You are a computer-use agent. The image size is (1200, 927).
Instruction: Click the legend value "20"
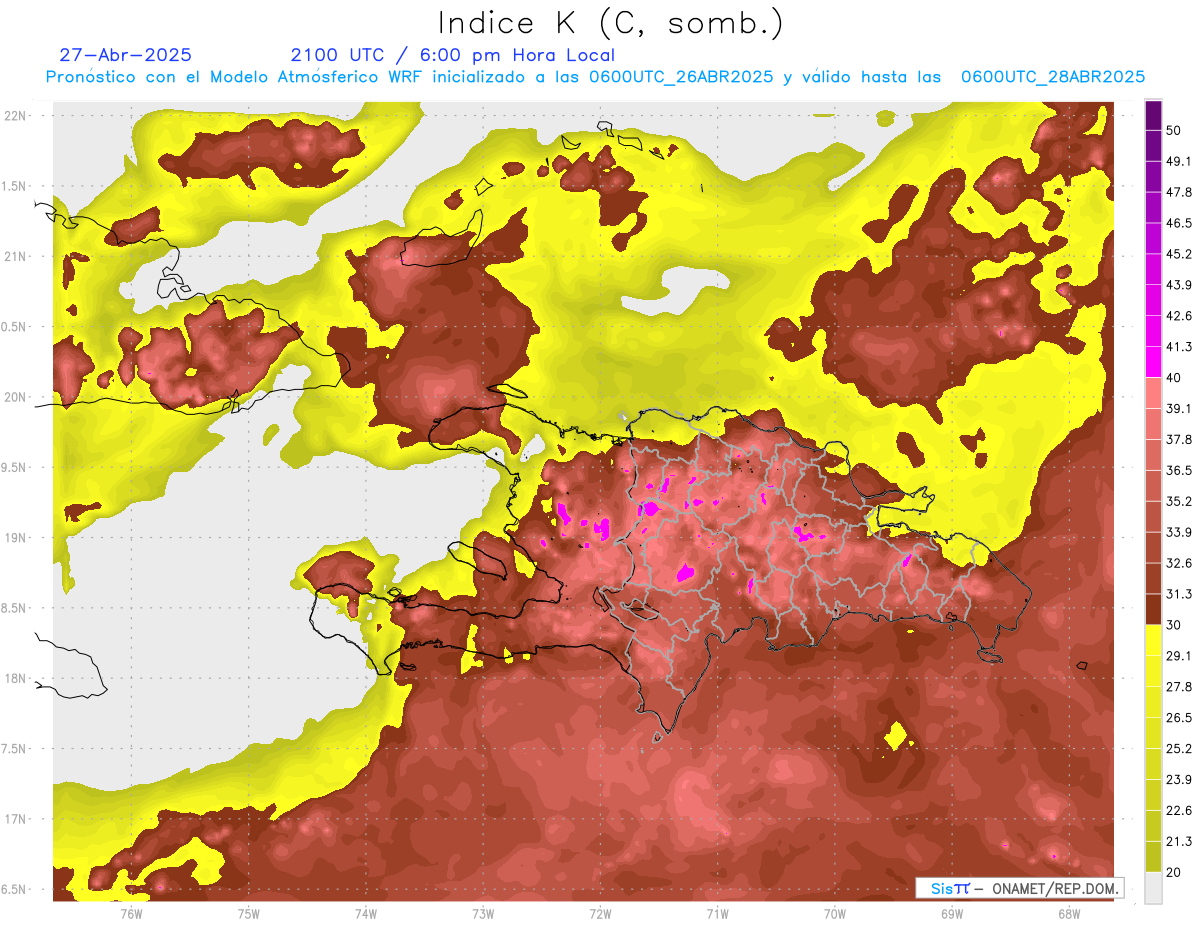pyautogui.click(x=1175, y=872)
